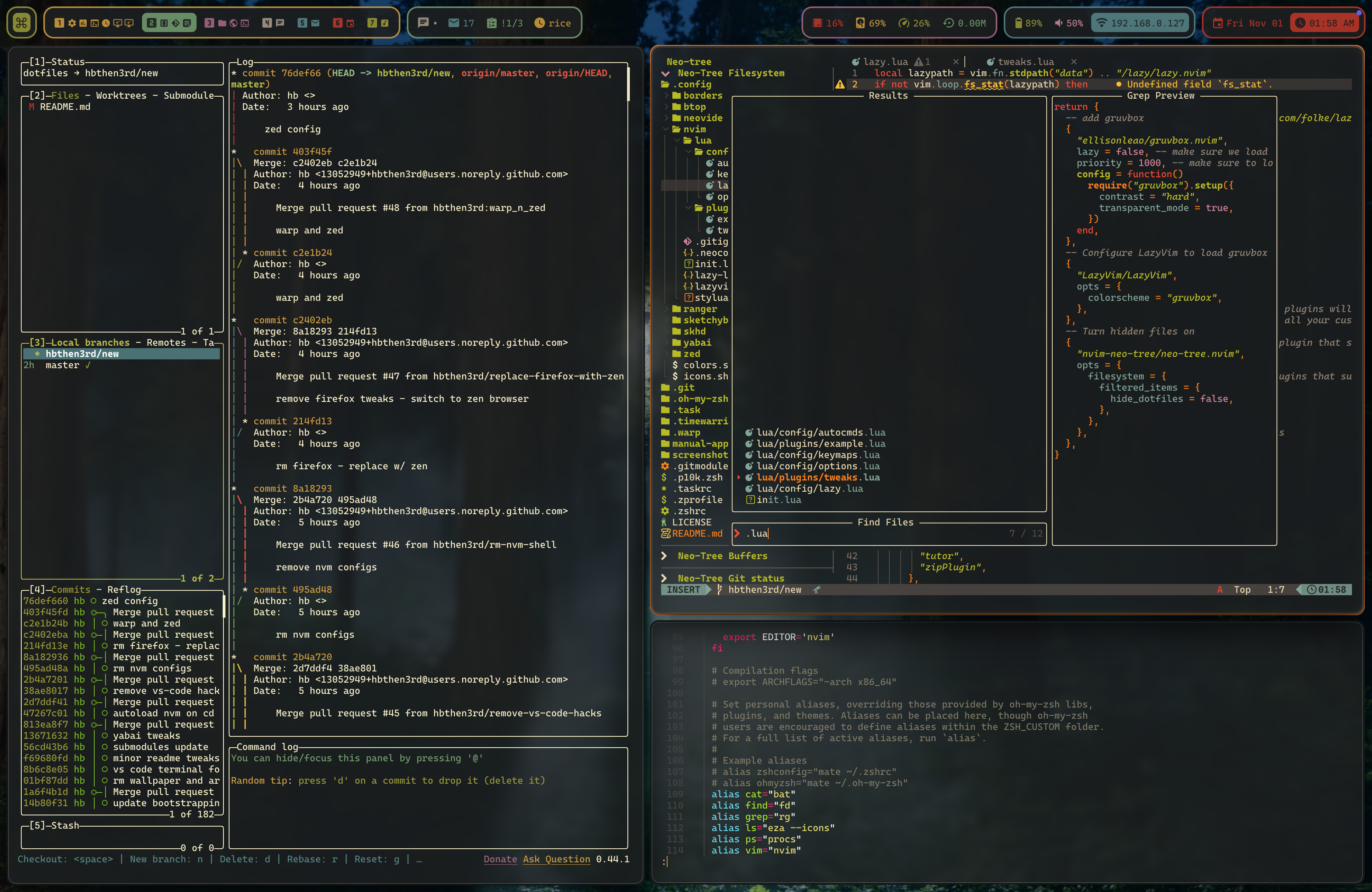Open the task widget showing !1/3
This screenshot has height=892, width=1372.
(505, 23)
